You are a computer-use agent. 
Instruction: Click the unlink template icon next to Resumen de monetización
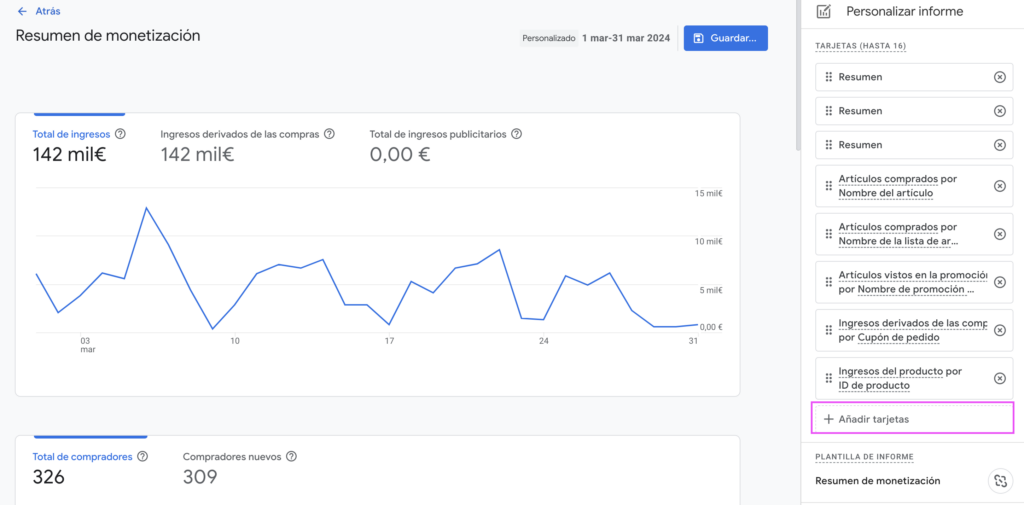click(x=1000, y=481)
